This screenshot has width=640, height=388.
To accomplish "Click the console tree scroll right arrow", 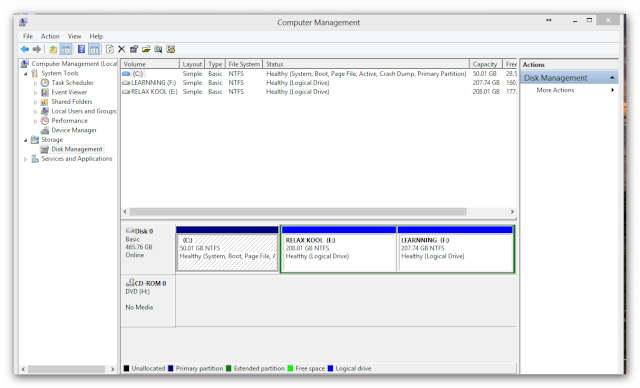I will pos(113,369).
